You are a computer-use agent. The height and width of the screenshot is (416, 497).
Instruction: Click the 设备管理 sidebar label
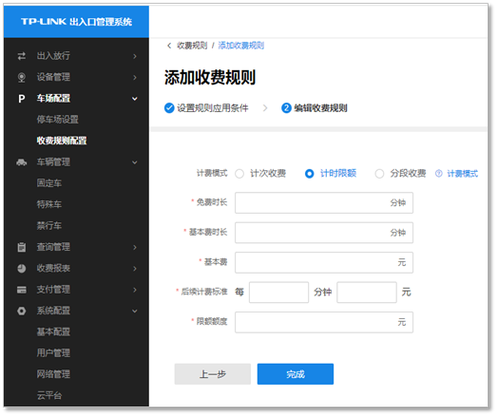tap(53, 77)
